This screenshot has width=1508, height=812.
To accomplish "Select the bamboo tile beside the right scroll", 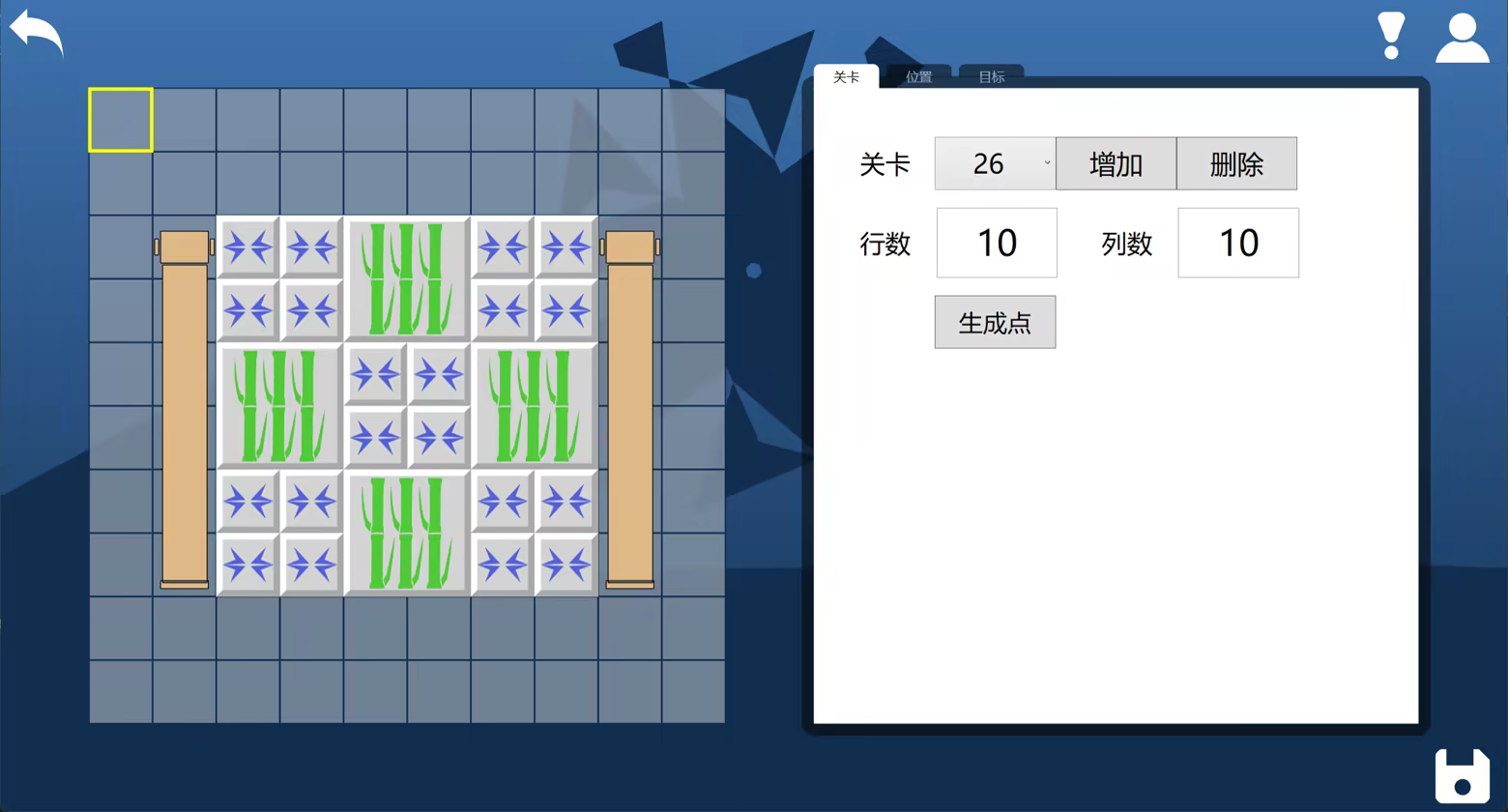I will pos(534,406).
